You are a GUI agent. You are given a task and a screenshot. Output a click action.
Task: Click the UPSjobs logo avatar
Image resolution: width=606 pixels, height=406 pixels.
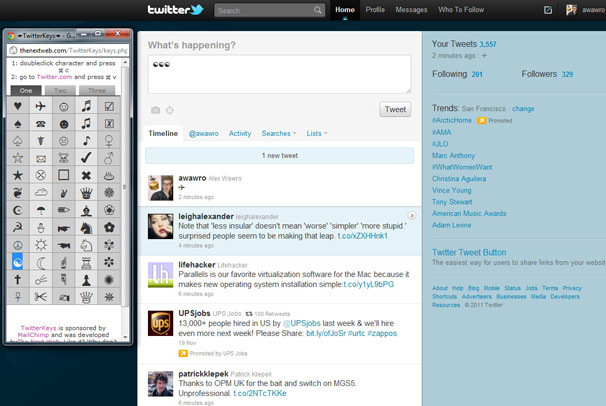coord(160,323)
